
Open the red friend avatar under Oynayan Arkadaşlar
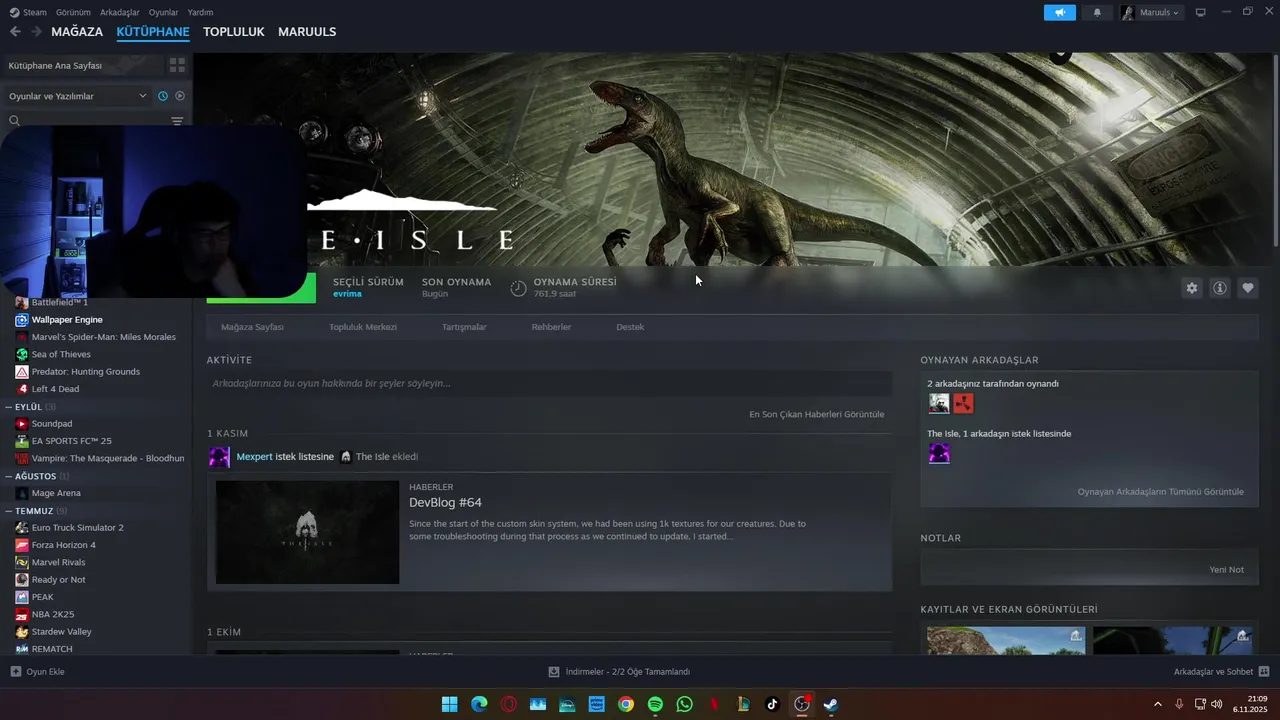point(963,403)
